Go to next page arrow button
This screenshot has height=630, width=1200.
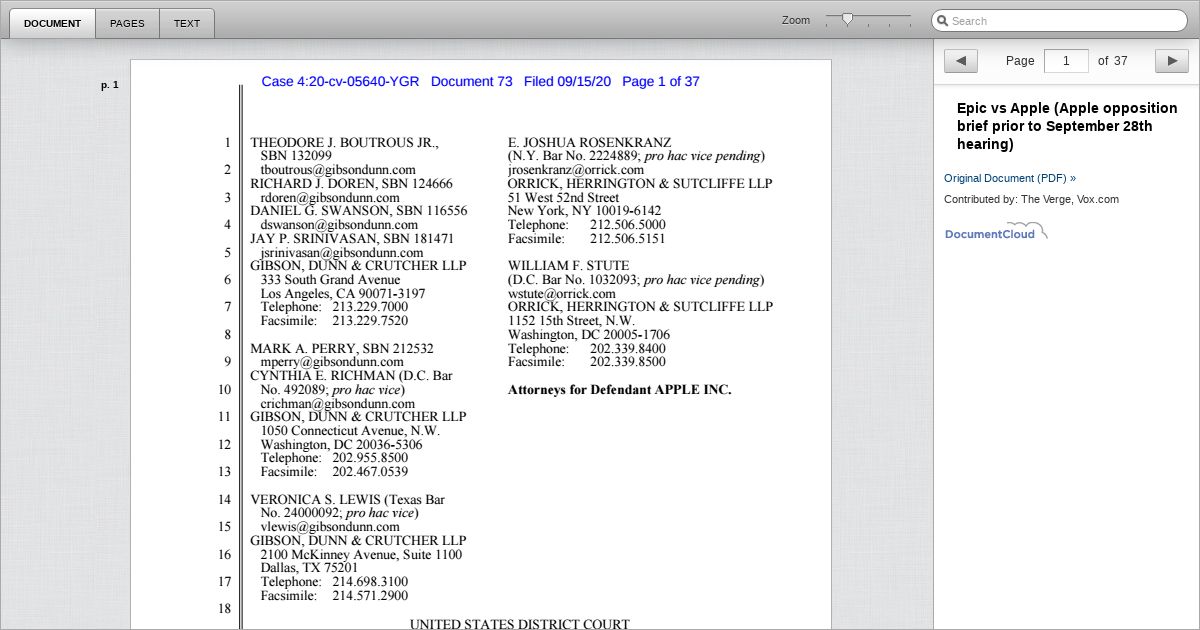click(x=1172, y=61)
